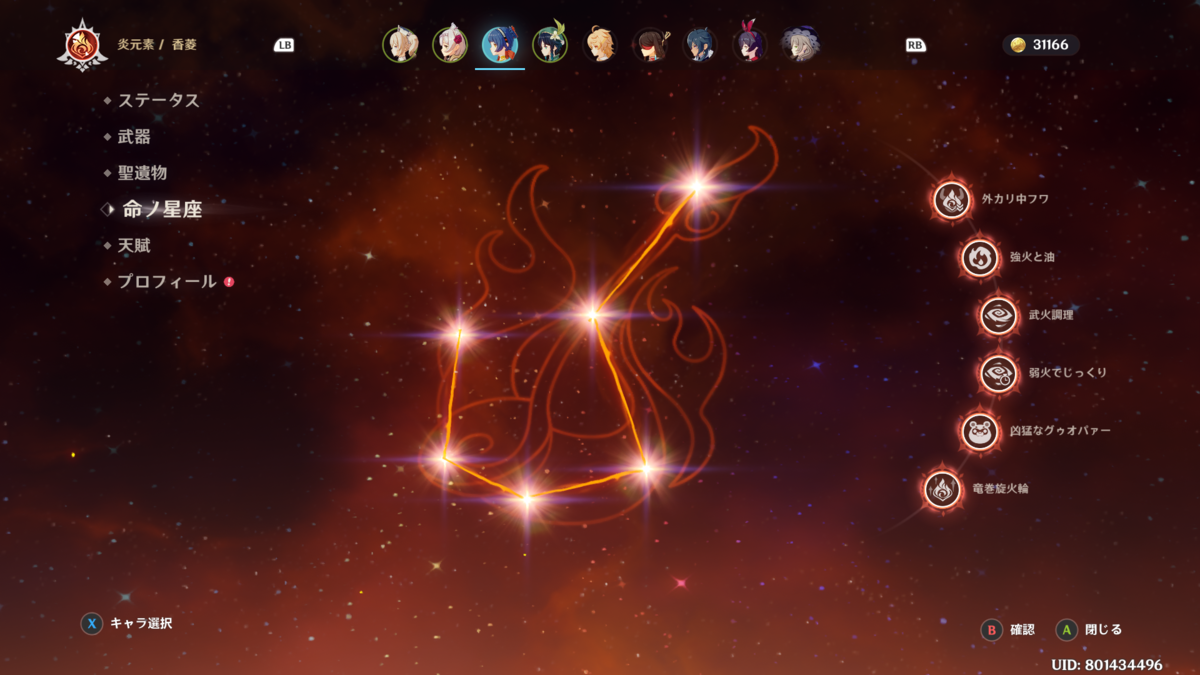Click the UID: 801434496 text
Viewport: 1200px width, 675px height.
pyautogui.click(x=1107, y=664)
